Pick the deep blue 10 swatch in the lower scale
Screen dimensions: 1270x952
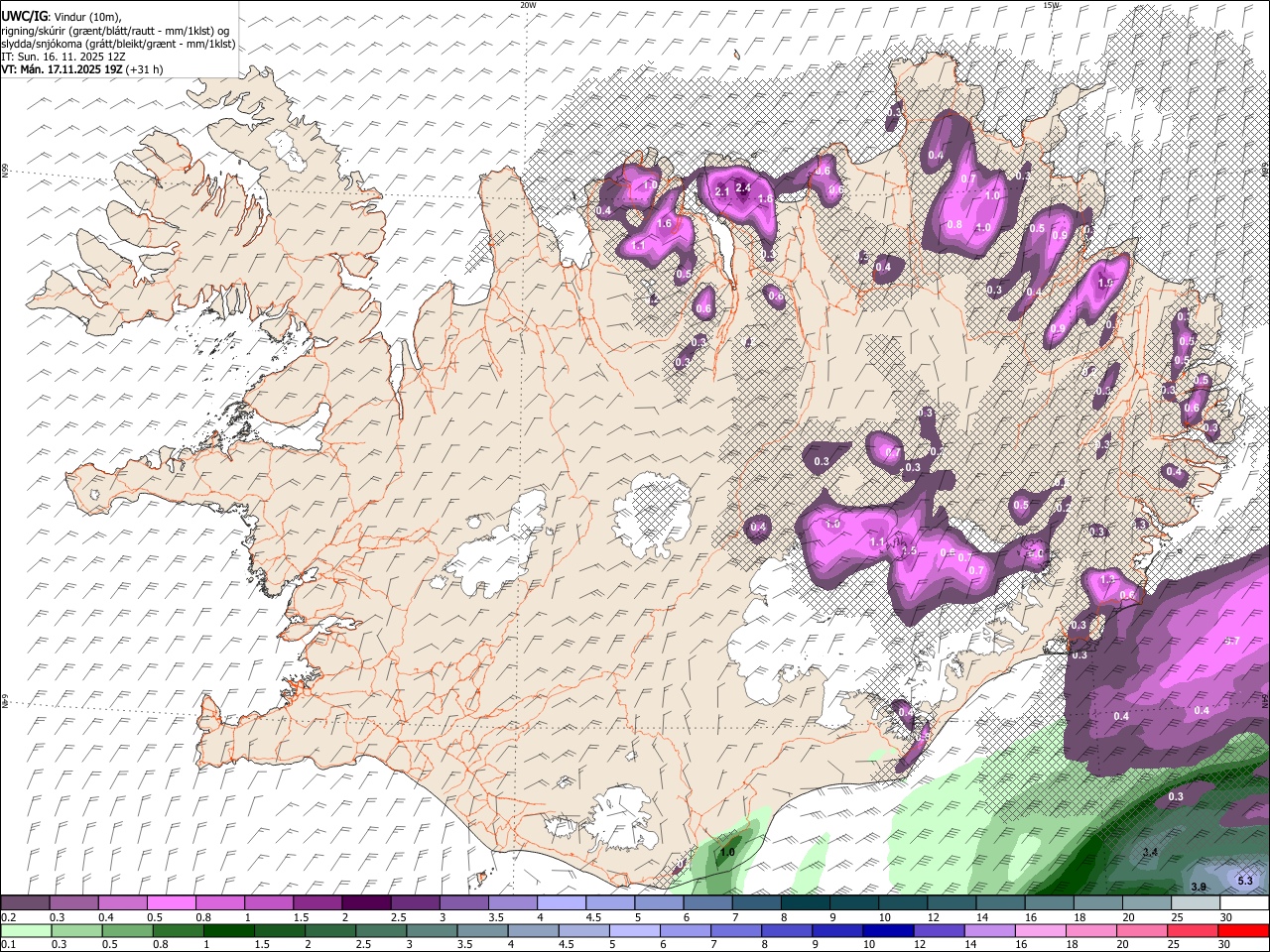(x=887, y=930)
